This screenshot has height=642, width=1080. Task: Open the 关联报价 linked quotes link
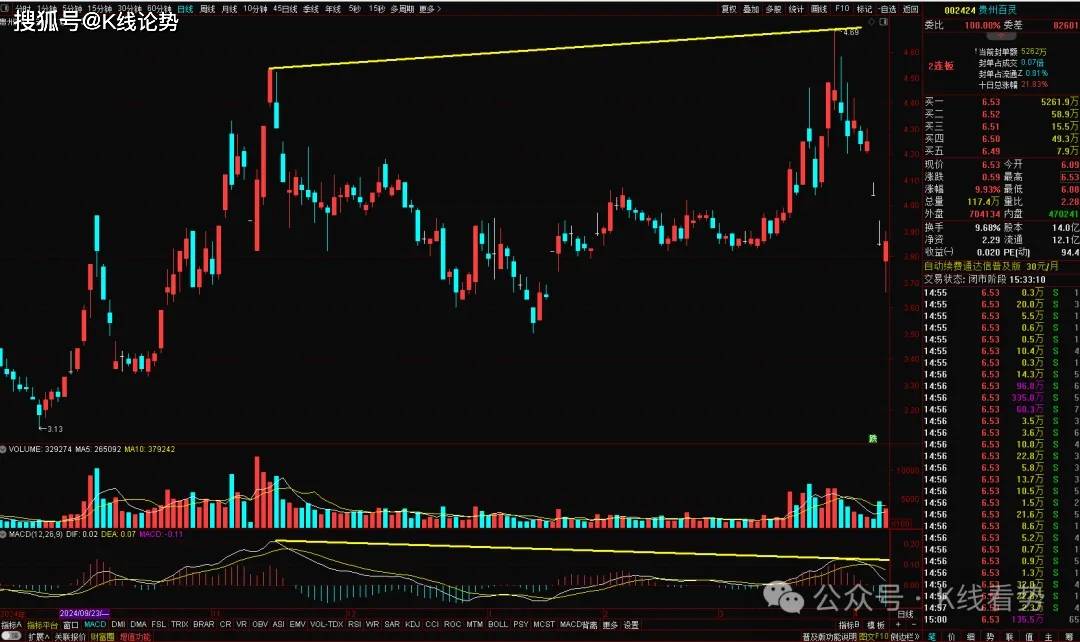[70, 634]
